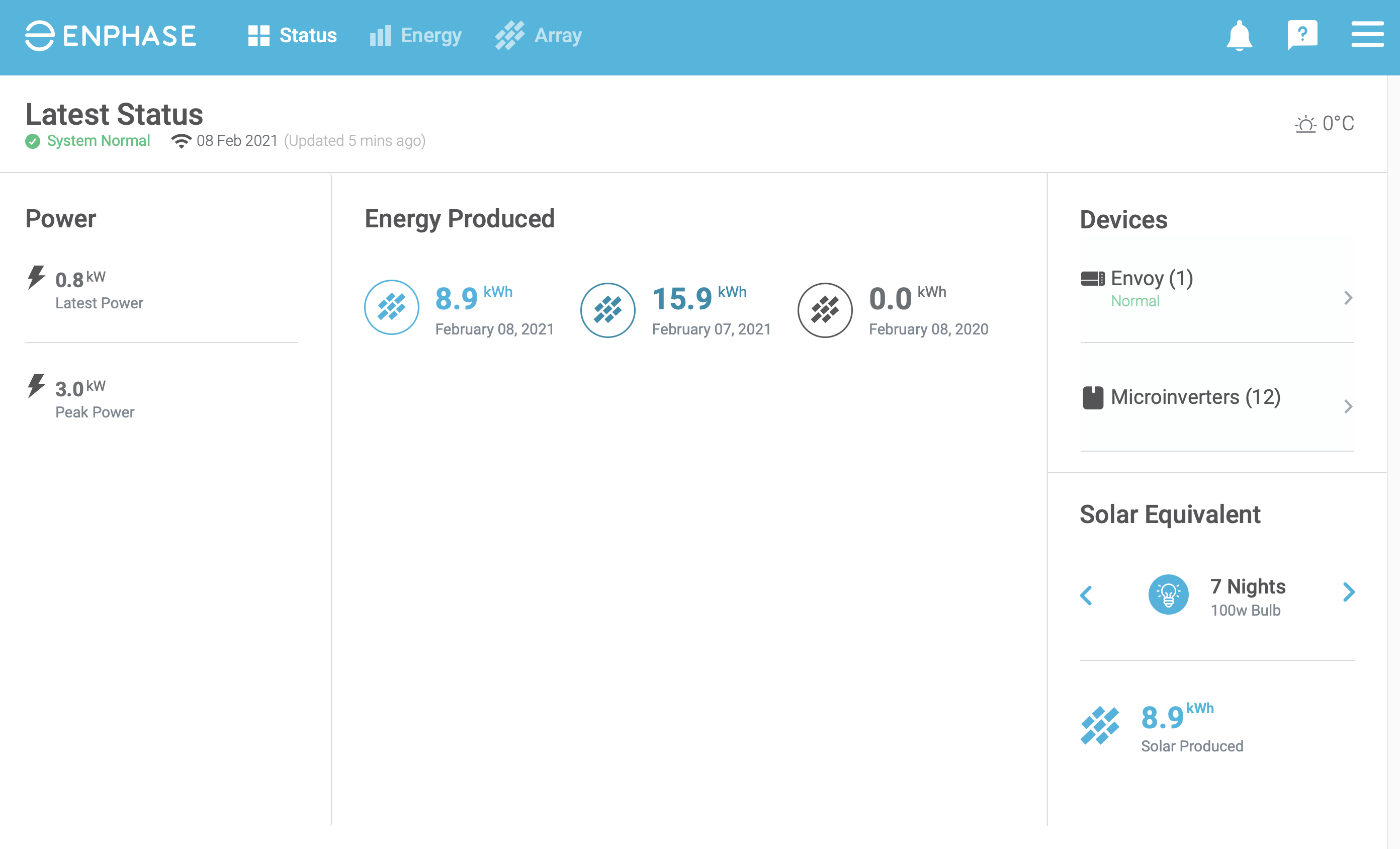1400x849 pixels.
Task: Click the Envoy device icon
Action: (x=1093, y=279)
